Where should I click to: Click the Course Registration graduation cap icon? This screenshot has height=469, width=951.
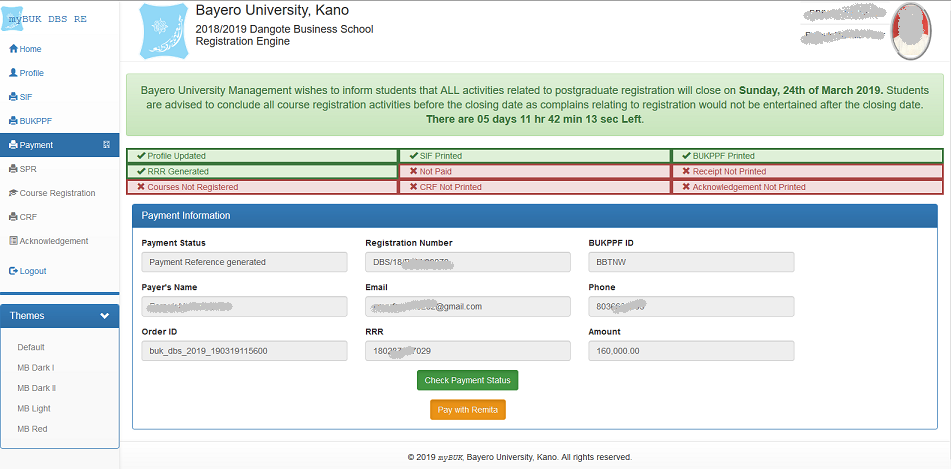[13, 193]
